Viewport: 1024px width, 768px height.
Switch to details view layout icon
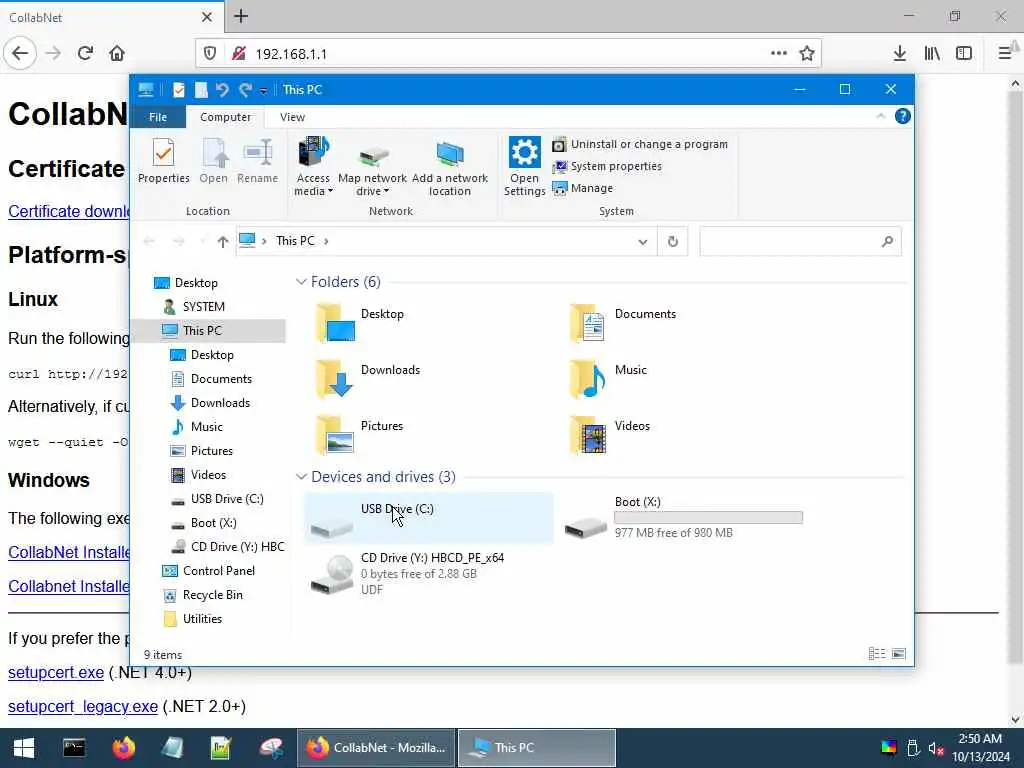pos(877,654)
